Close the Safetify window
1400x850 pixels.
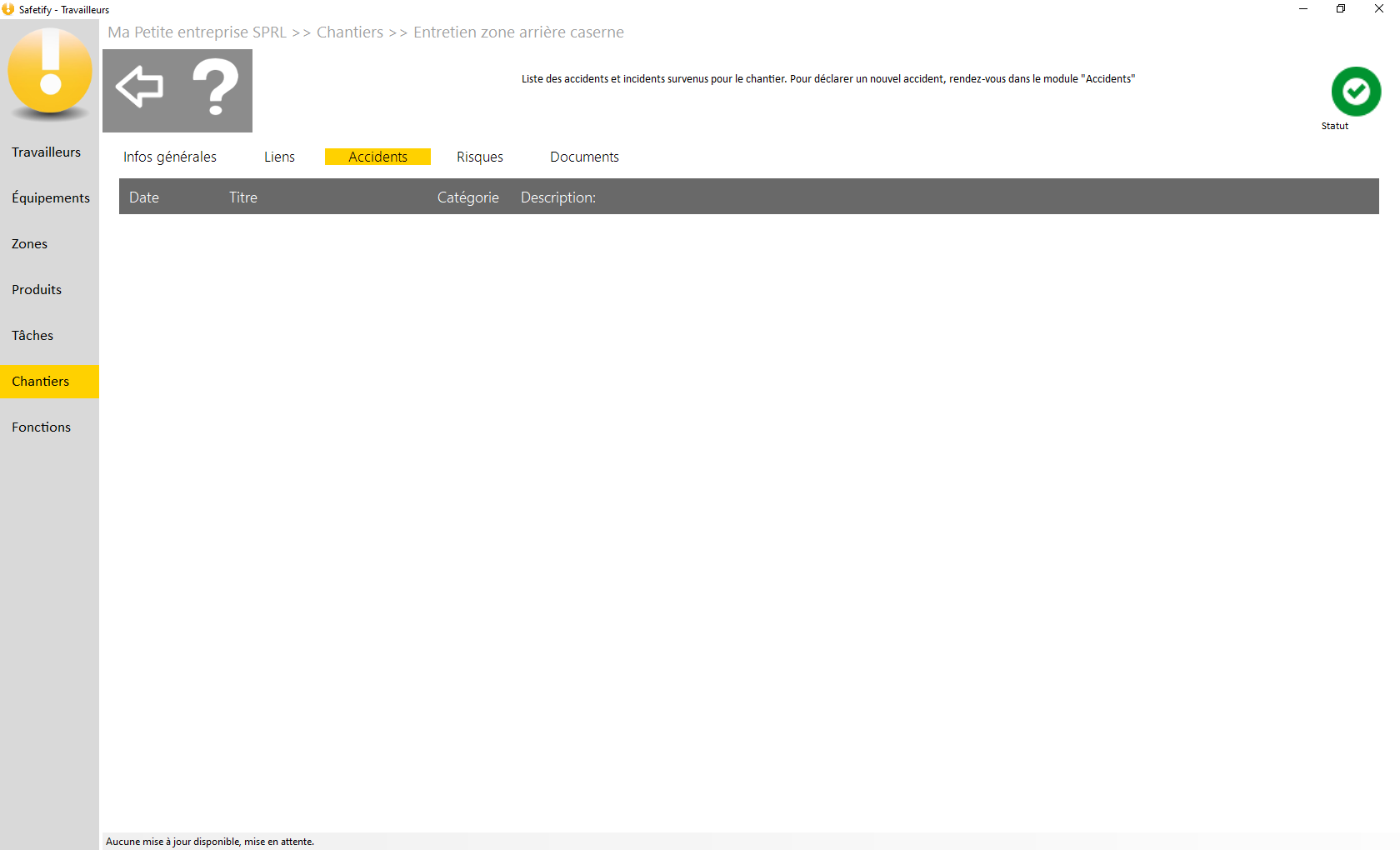pyautogui.click(x=1379, y=9)
